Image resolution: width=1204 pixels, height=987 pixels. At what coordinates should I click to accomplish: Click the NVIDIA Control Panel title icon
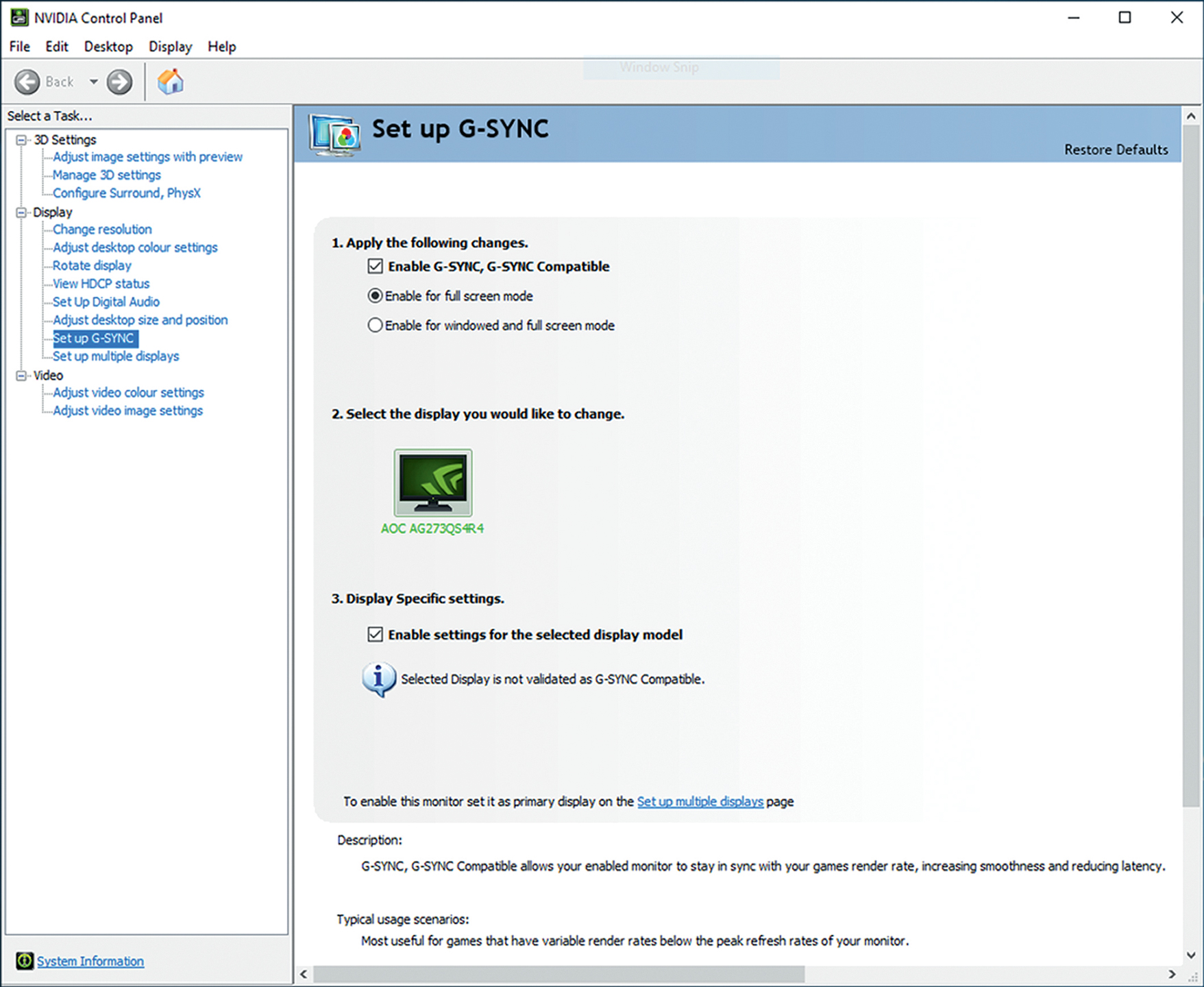point(19,17)
